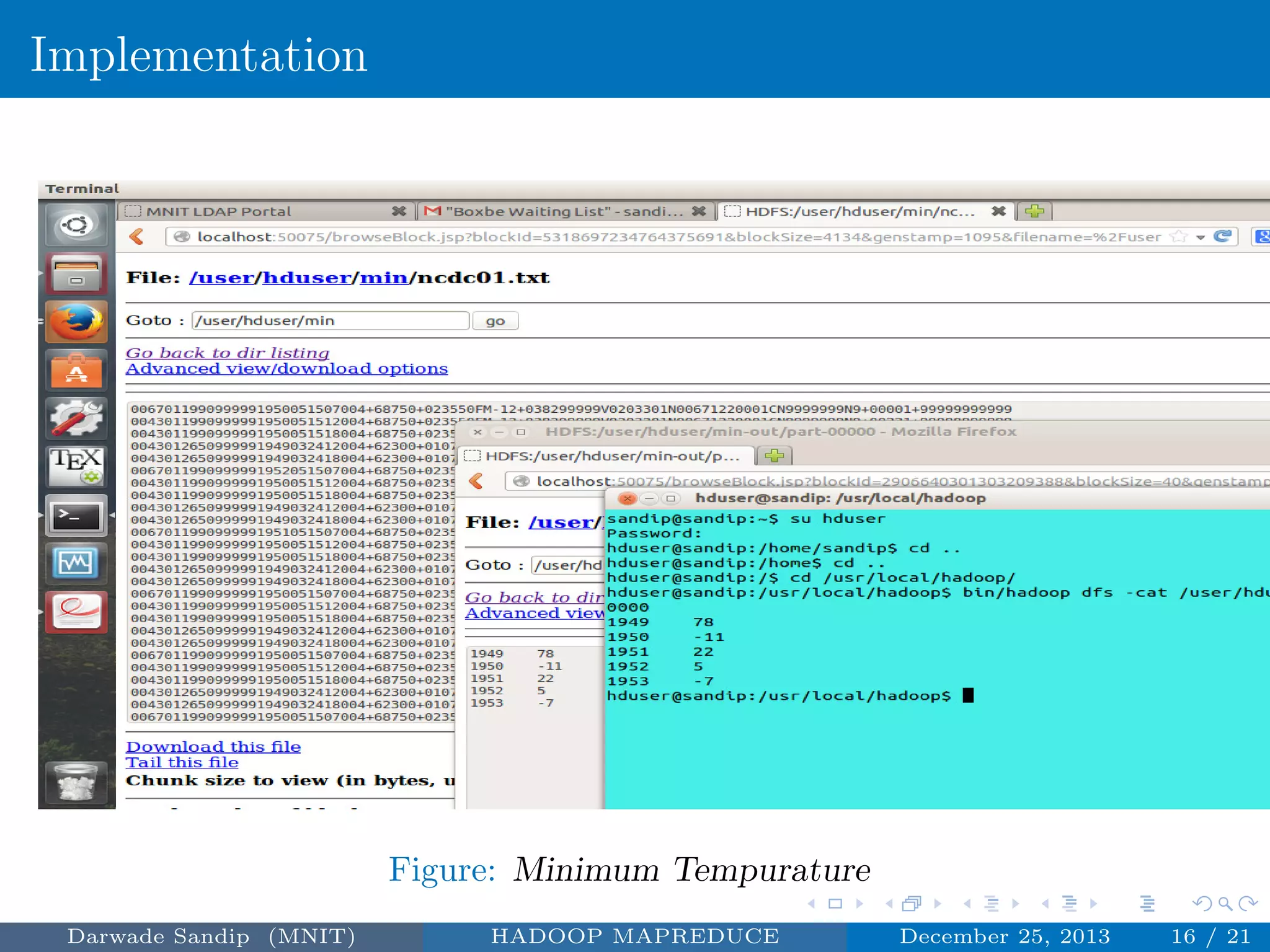This screenshot has width=1270, height=952.
Task: Open Ubuntu Software Center from launcher
Action: (76, 371)
